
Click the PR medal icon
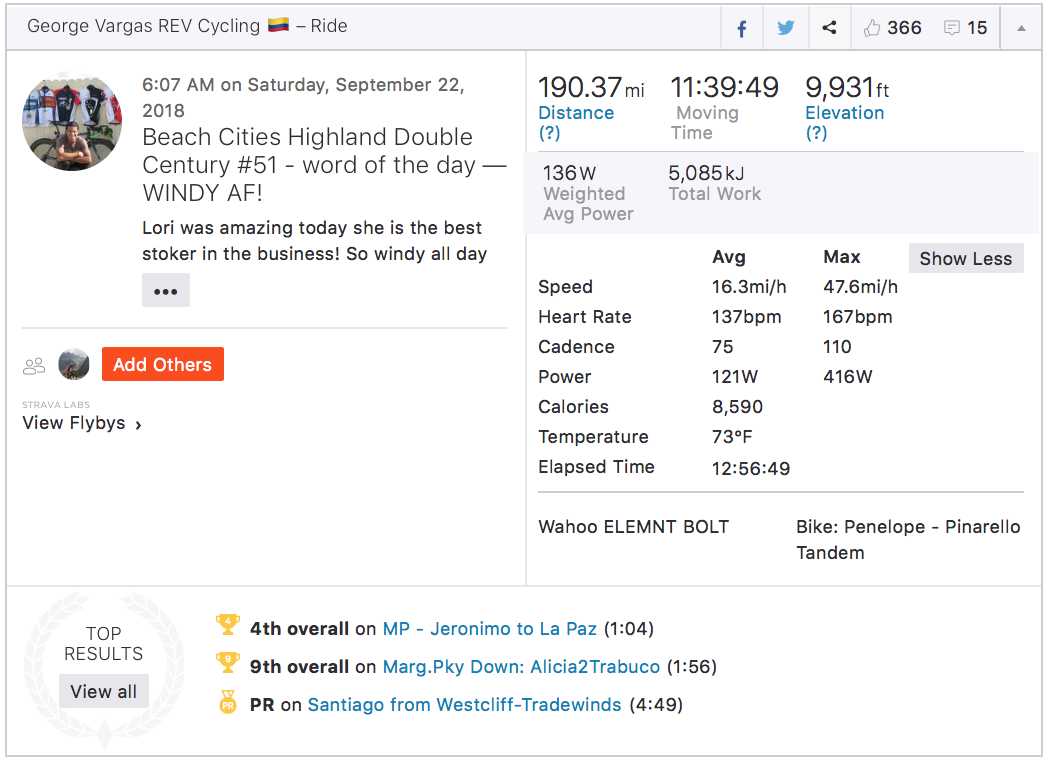click(x=228, y=703)
